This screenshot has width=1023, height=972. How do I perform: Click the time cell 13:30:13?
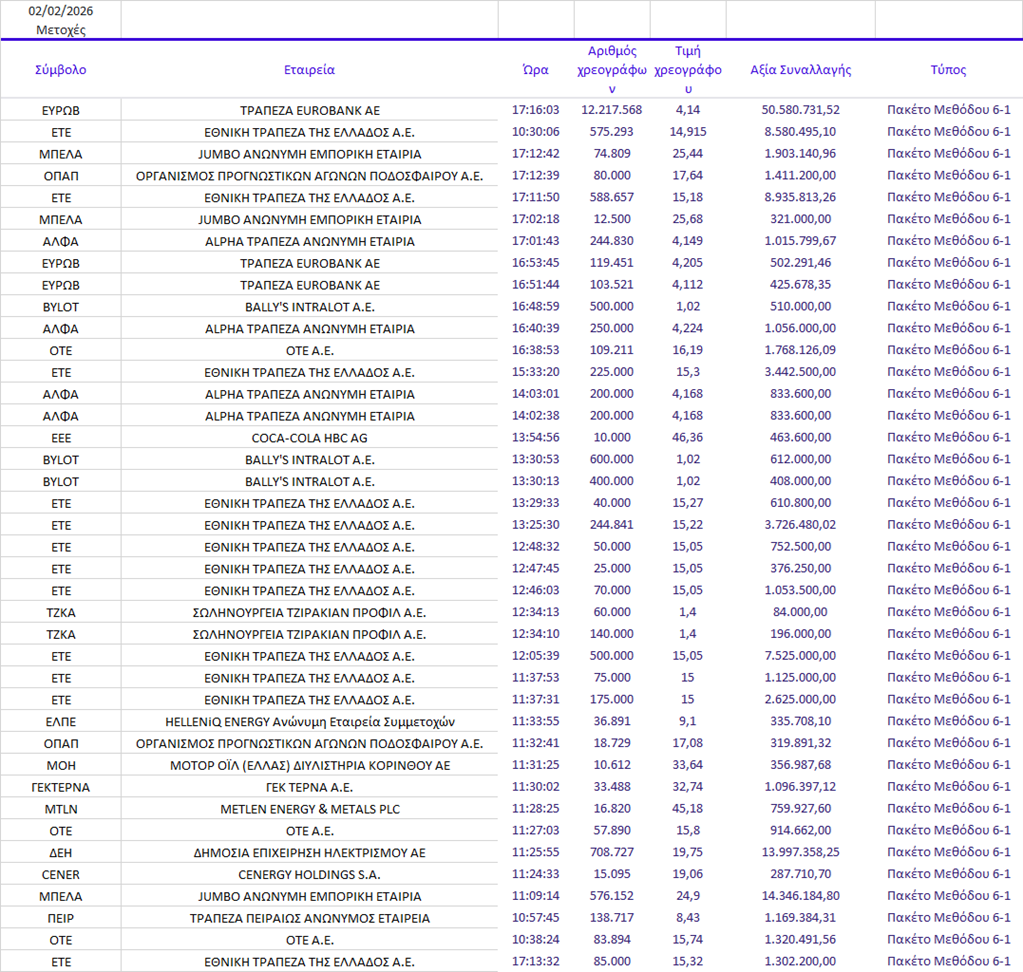click(536, 481)
